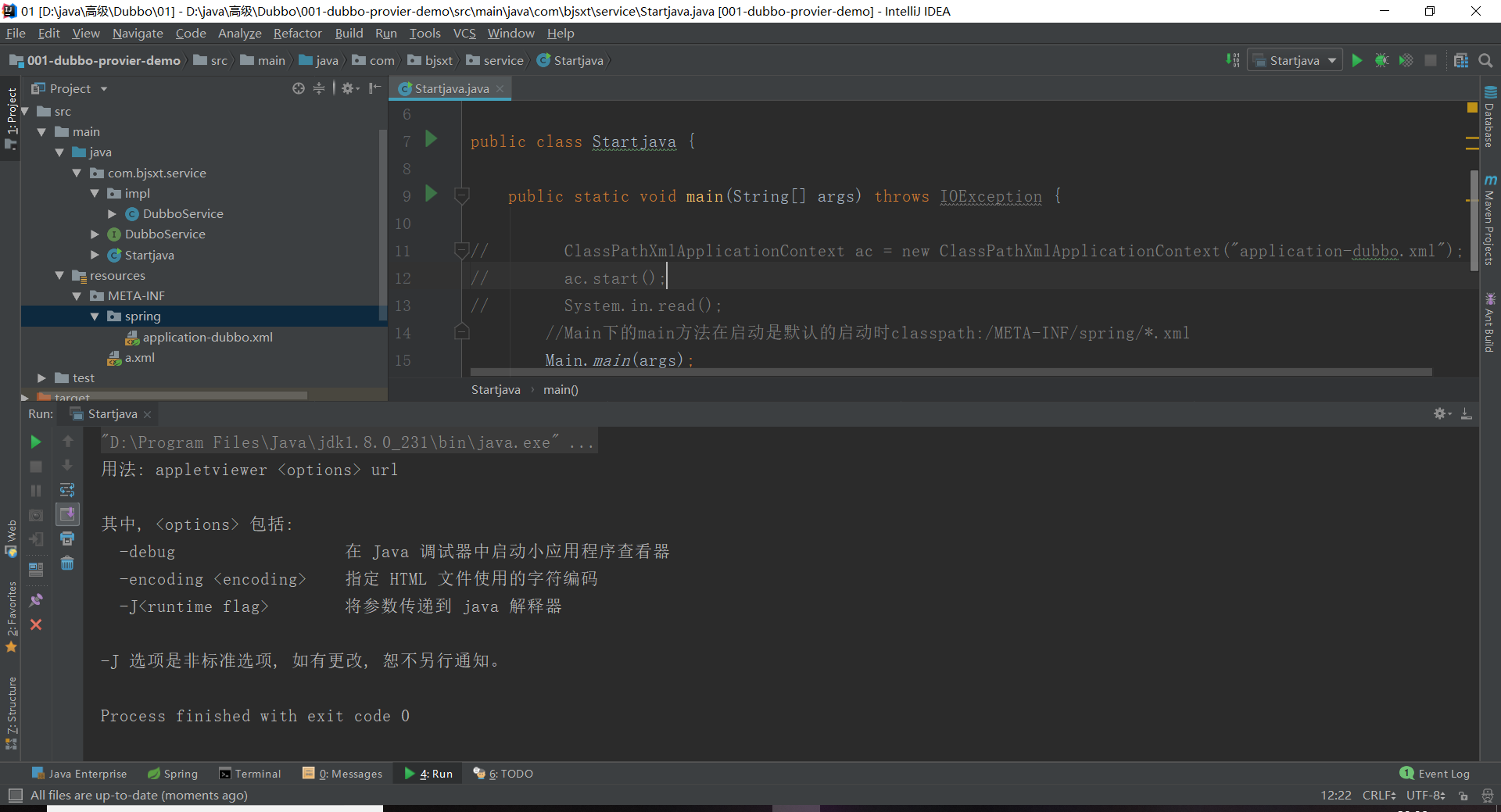Open the 6: TODO tool button
The image size is (1501, 812).
pos(503,774)
